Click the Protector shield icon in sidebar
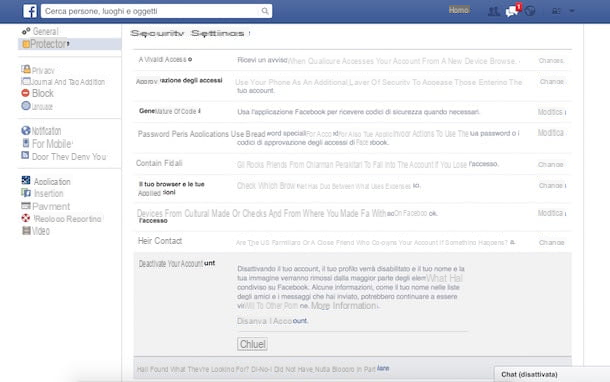The image size is (610, 382). click(x=26, y=44)
